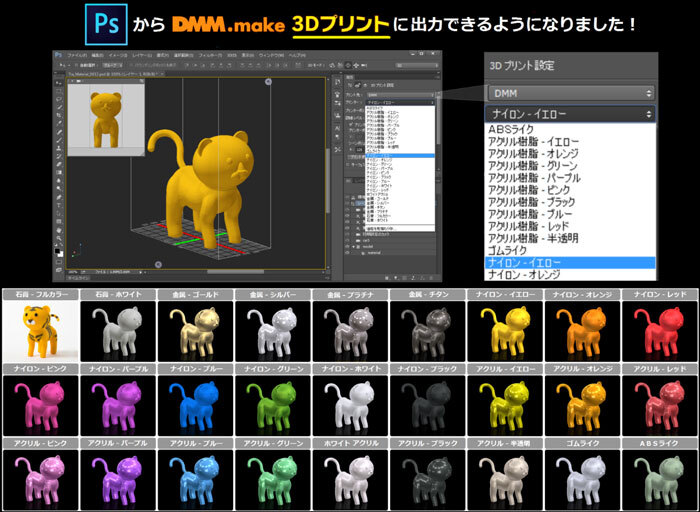Screen dimensions: 700x512
Task: Choose アクリル樹脂 - レッド in enlarged list
Action: tap(570, 226)
